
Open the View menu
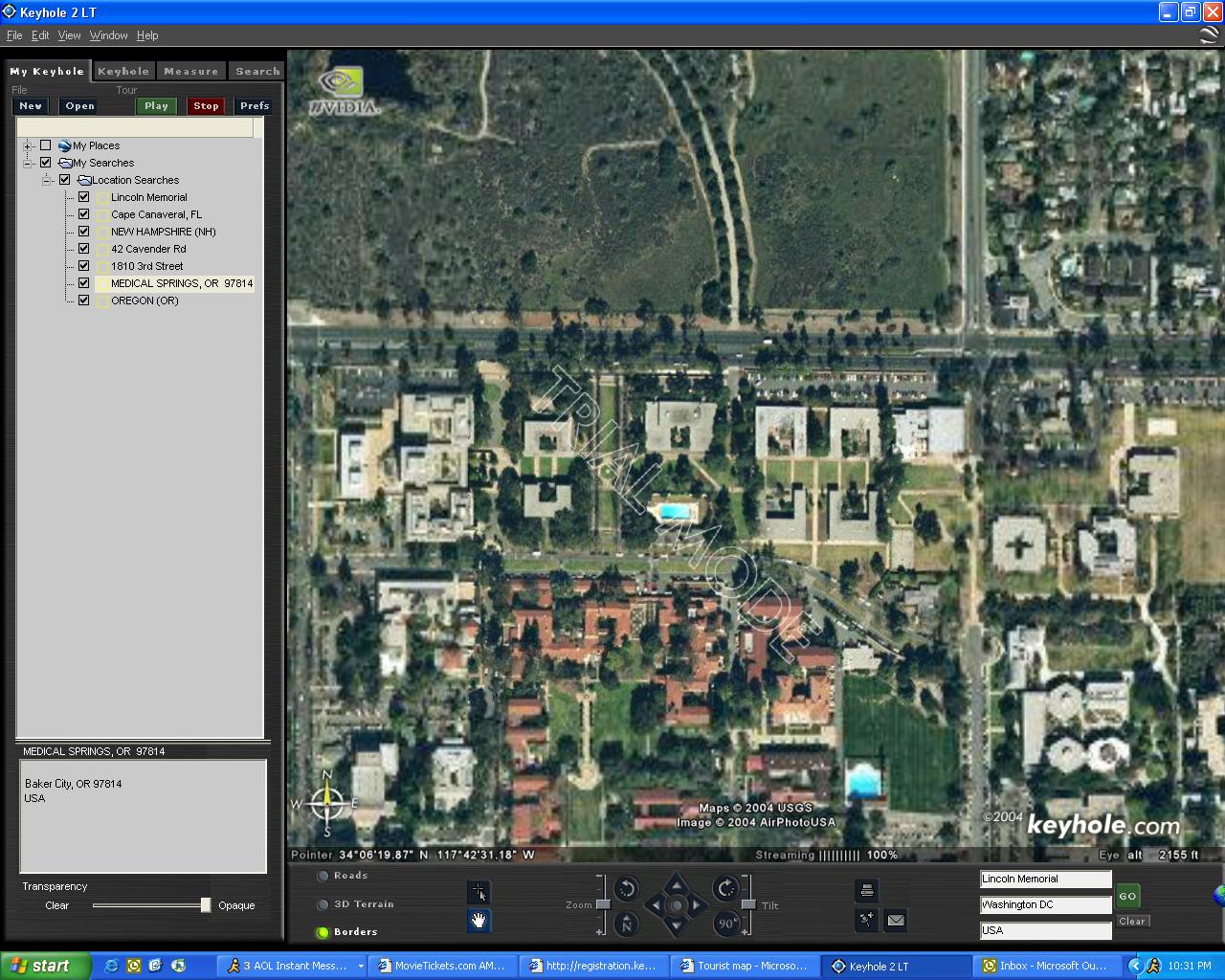click(69, 35)
